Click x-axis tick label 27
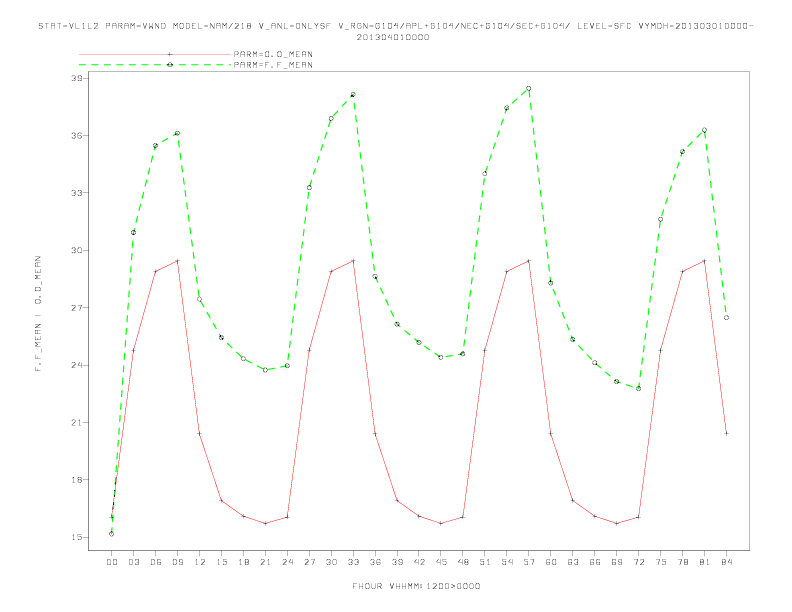Image resolution: width=792 pixels, height=612 pixels. pos(309,562)
